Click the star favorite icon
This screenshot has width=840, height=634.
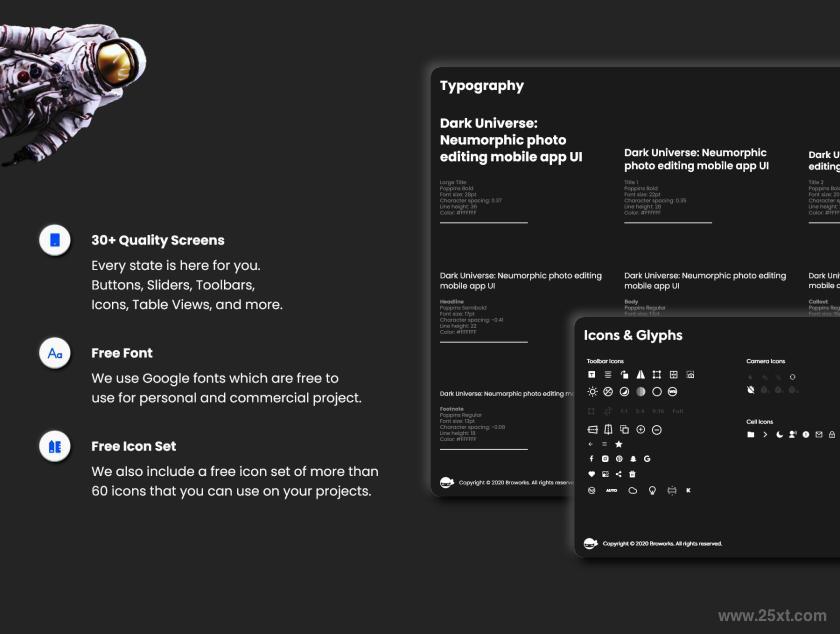[619, 444]
